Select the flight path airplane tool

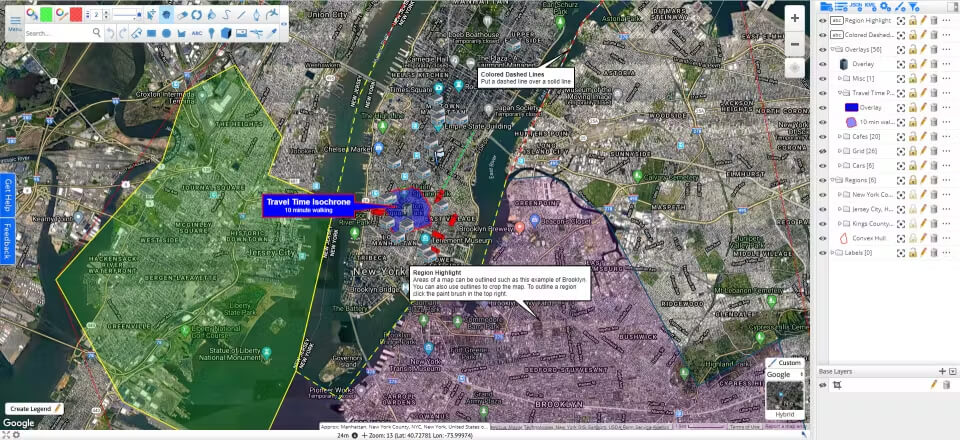(x=272, y=15)
